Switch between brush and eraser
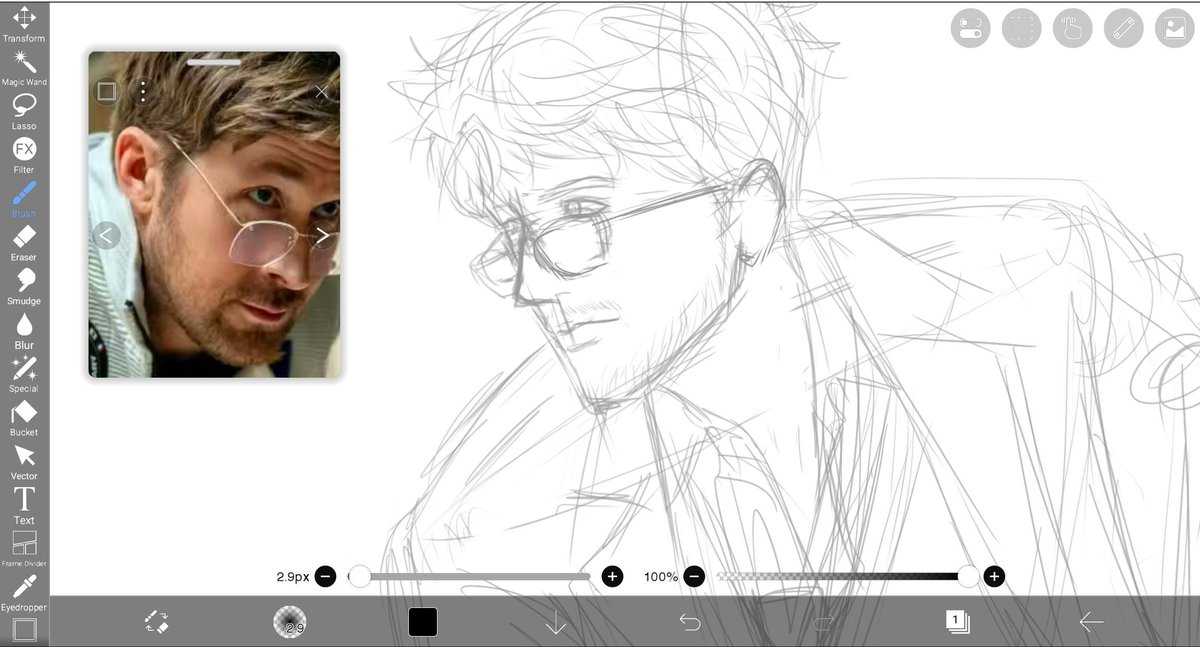The image size is (1200, 647). [x=156, y=622]
